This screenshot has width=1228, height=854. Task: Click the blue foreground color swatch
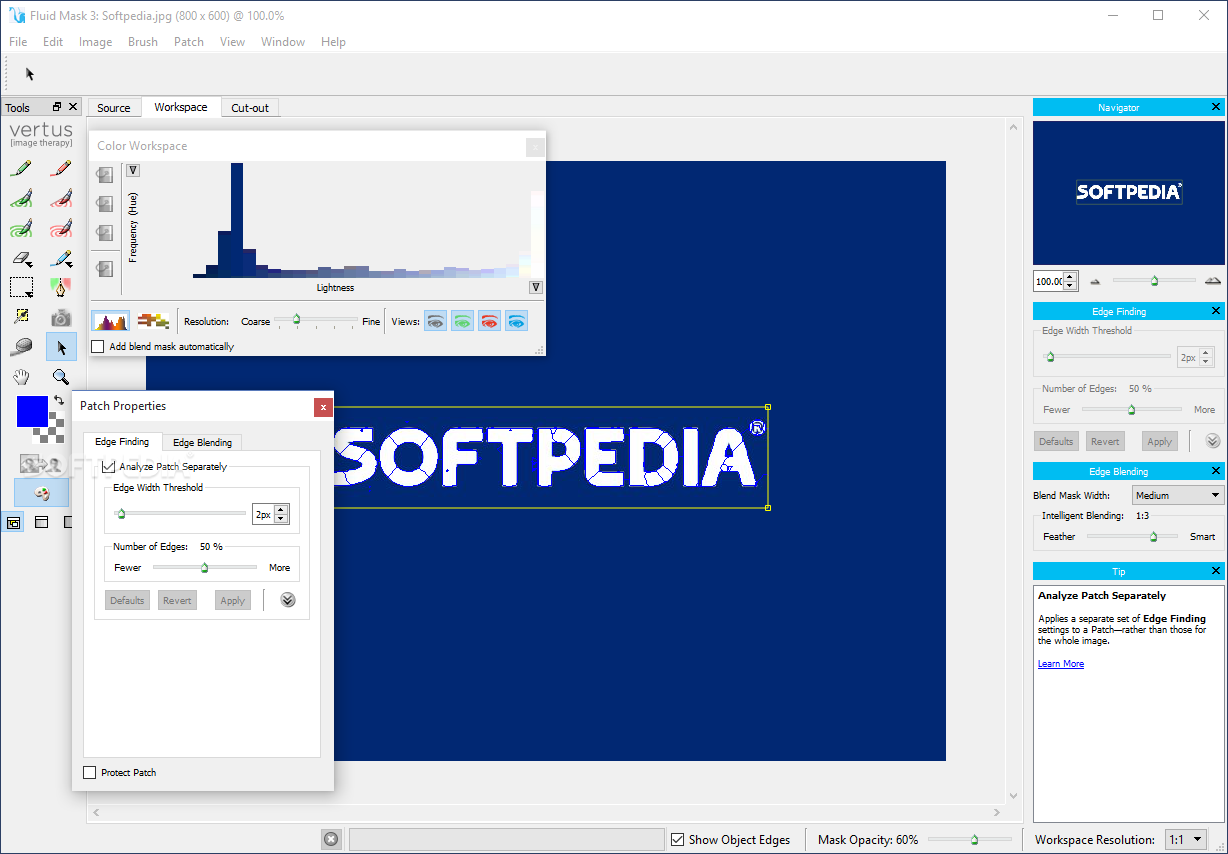coord(30,411)
